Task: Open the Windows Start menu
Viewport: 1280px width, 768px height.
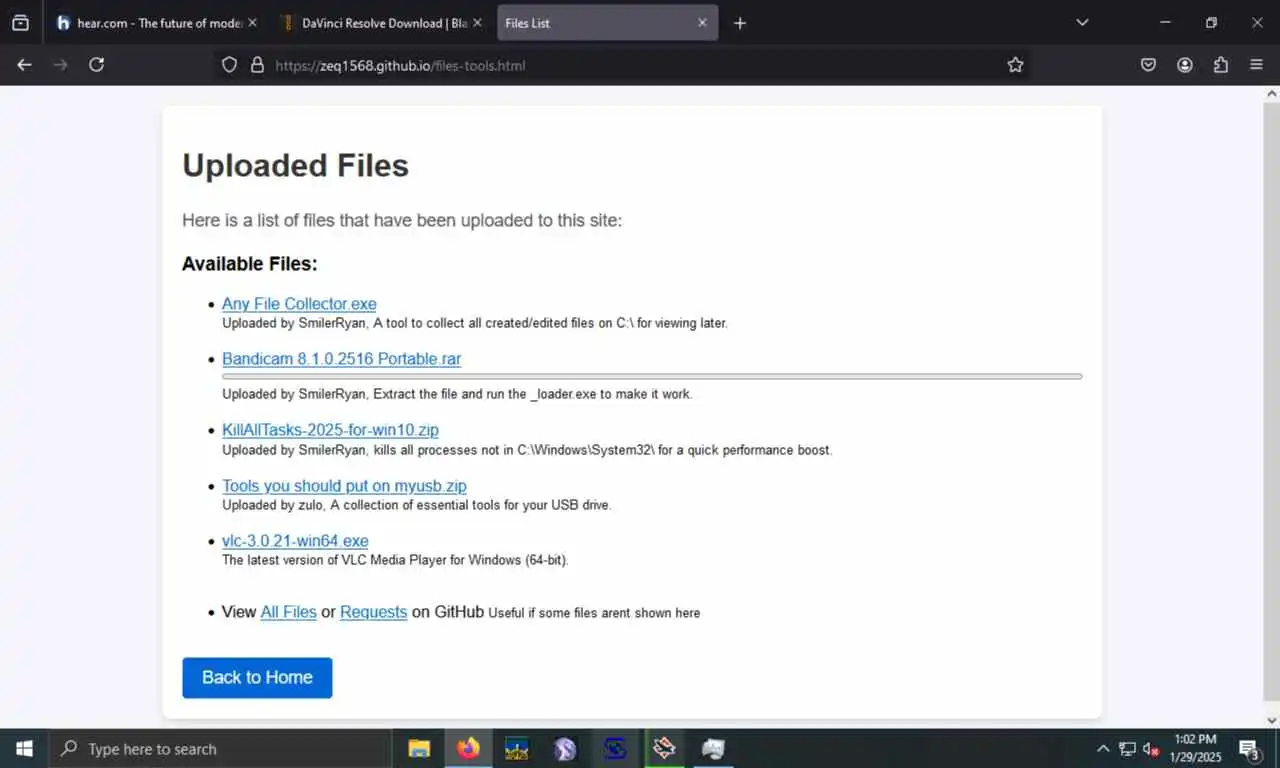Action: 24,748
